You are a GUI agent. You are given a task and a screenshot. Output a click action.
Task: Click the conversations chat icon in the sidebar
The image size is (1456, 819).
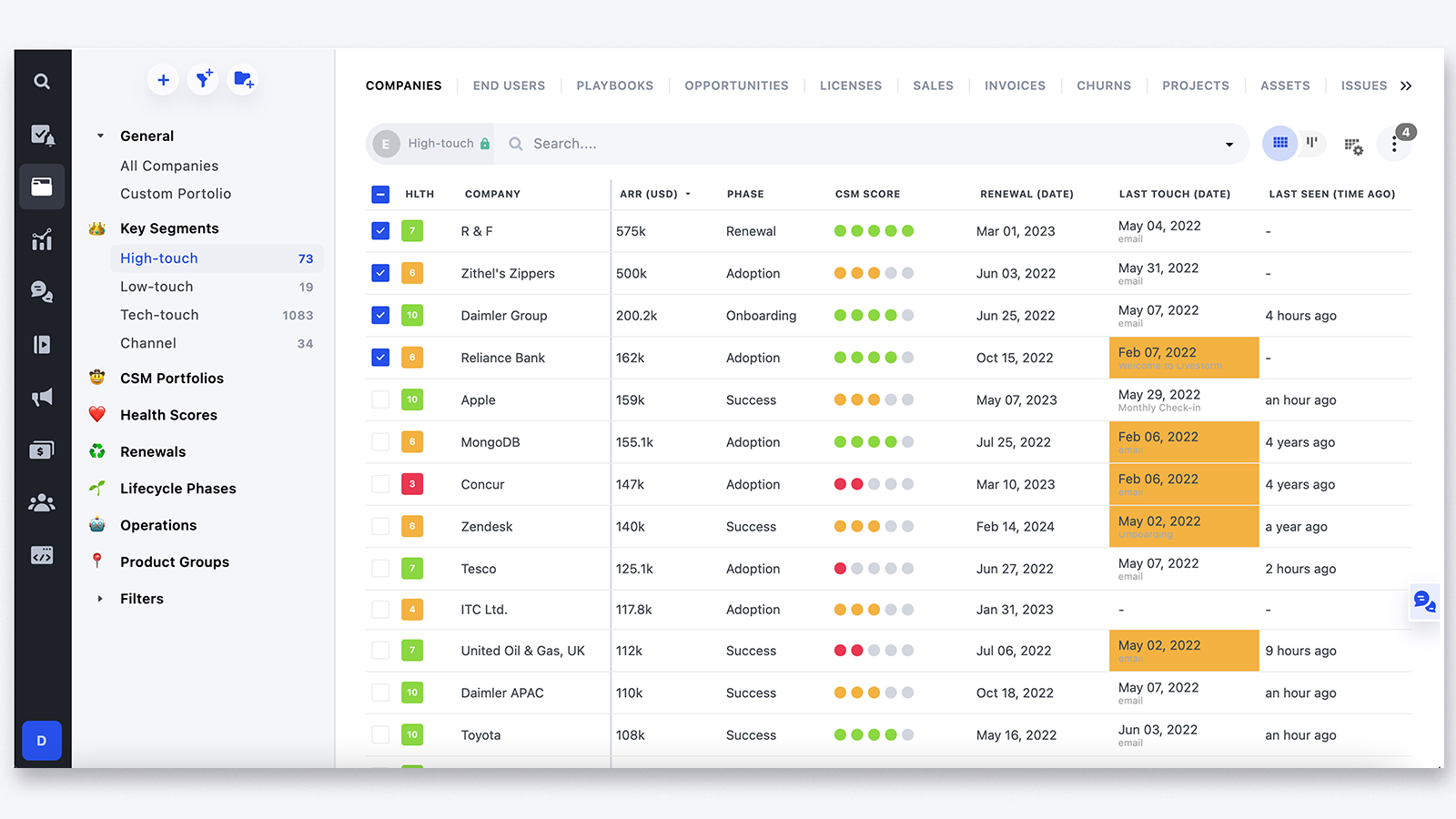coord(42,291)
